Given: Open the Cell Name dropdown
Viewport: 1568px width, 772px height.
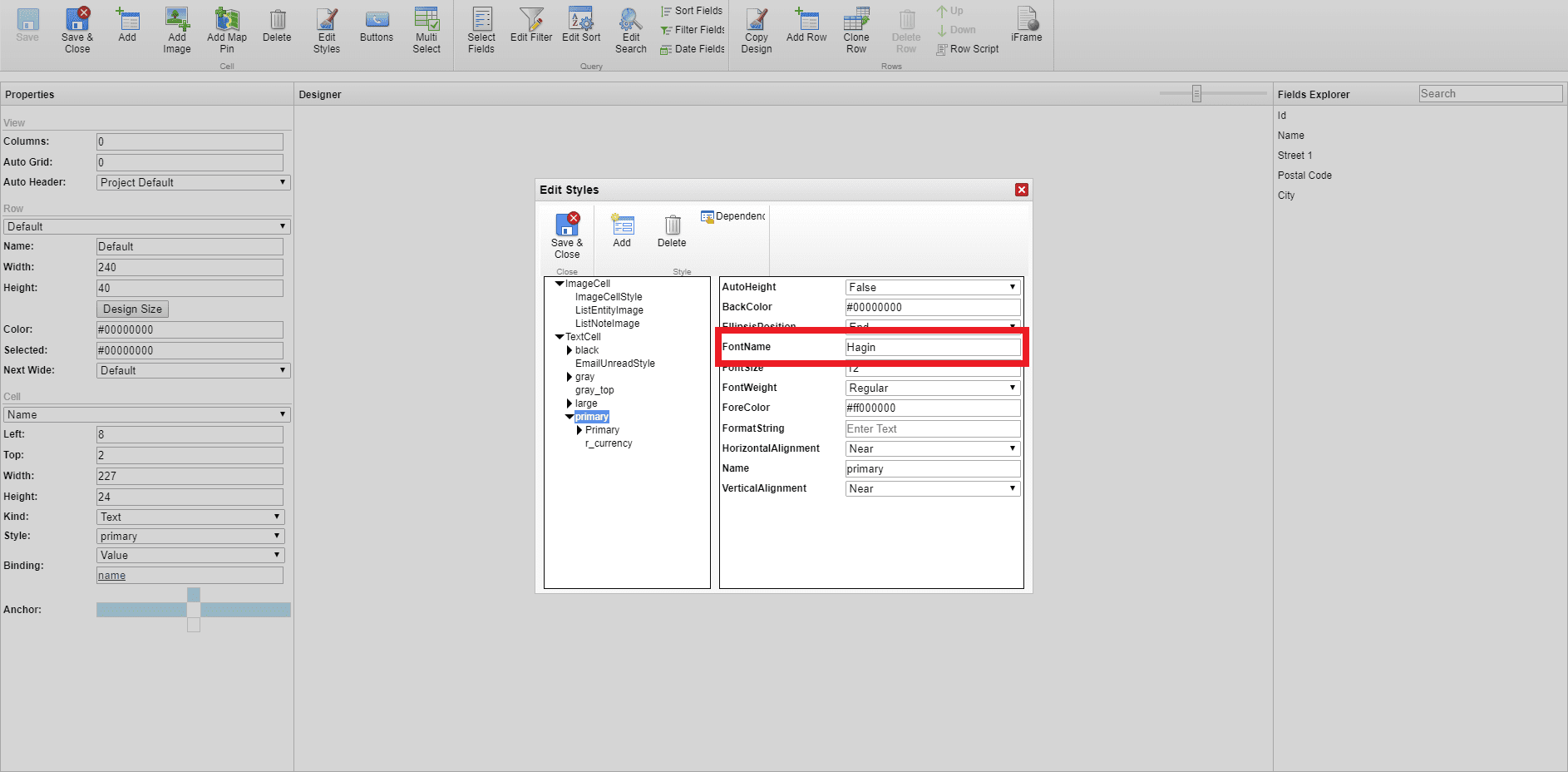Looking at the screenshot, I should [x=147, y=414].
